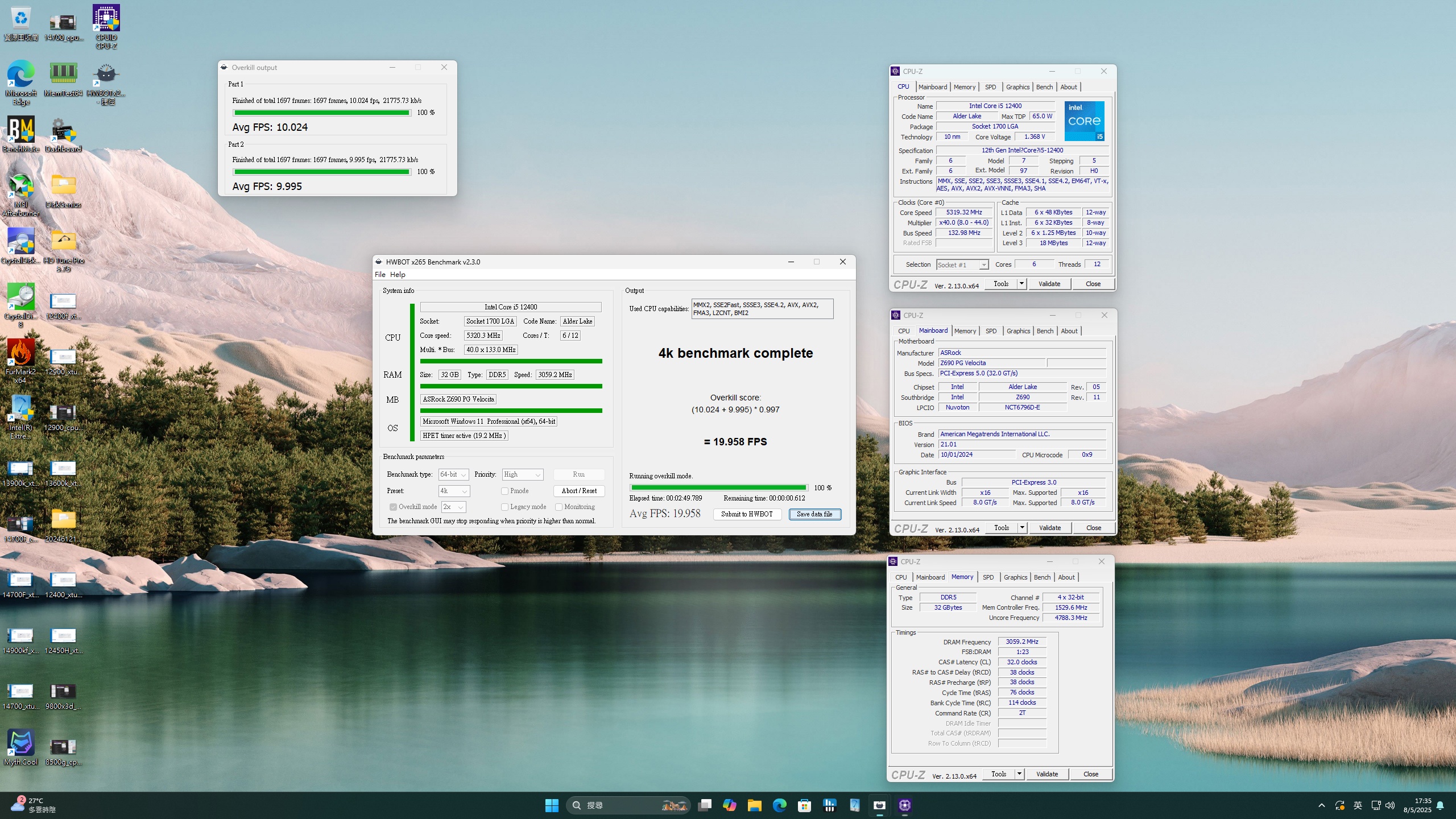1456x819 pixels.
Task: Switch to the Graphics tab in the top CPU-Z window
Action: point(1017,87)
